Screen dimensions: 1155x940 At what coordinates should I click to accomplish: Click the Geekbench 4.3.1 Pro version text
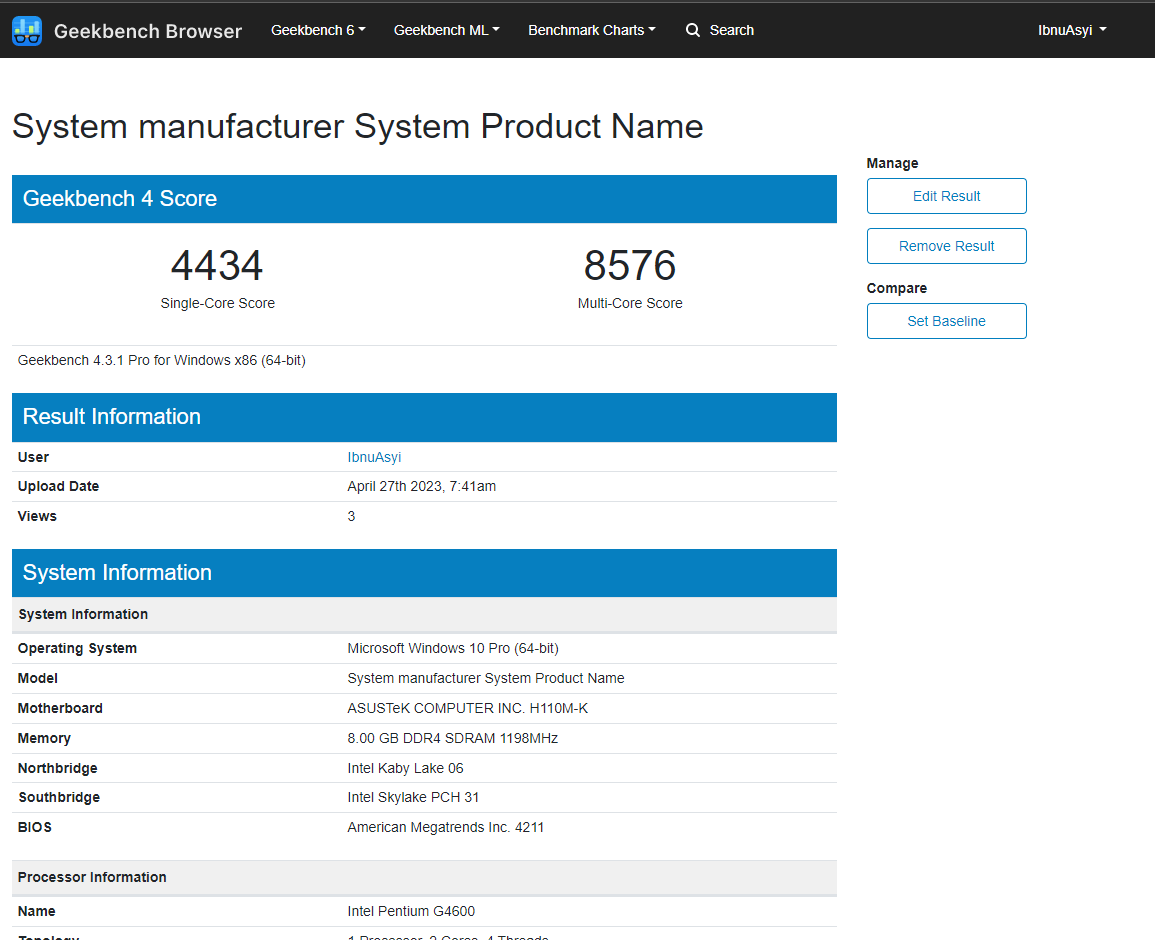point(161,360)
